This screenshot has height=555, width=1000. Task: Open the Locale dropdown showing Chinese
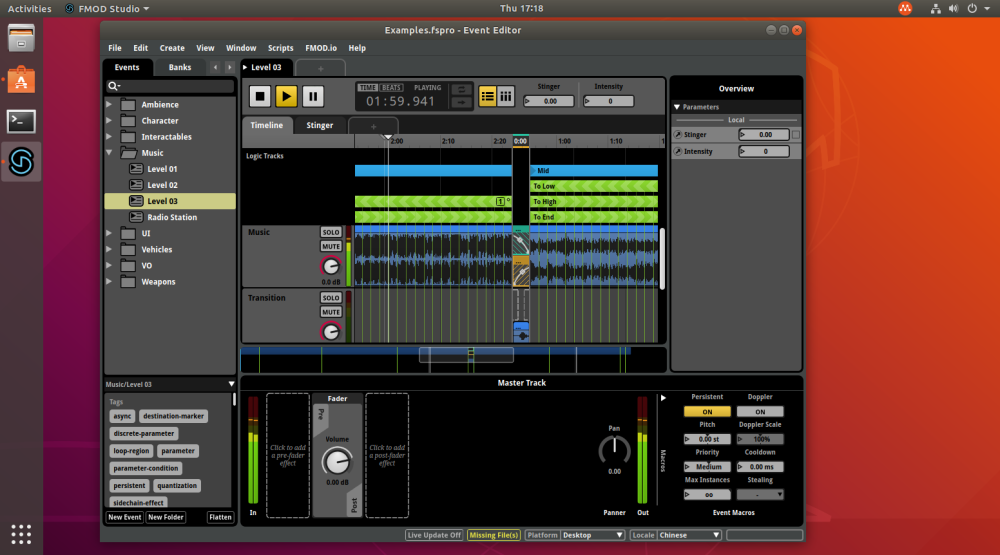coord(689,535)
